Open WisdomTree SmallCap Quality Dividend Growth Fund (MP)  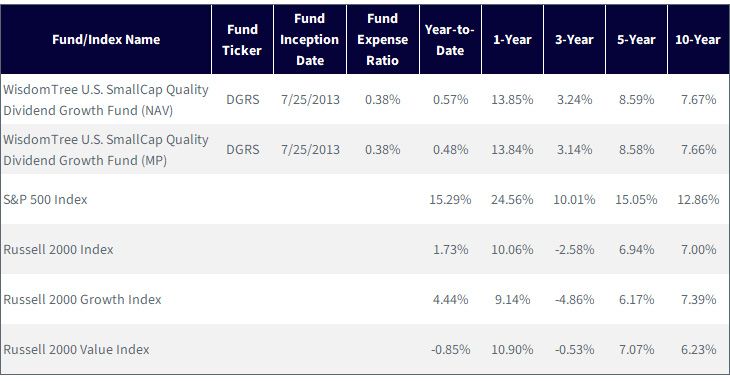tap(106, 150)
